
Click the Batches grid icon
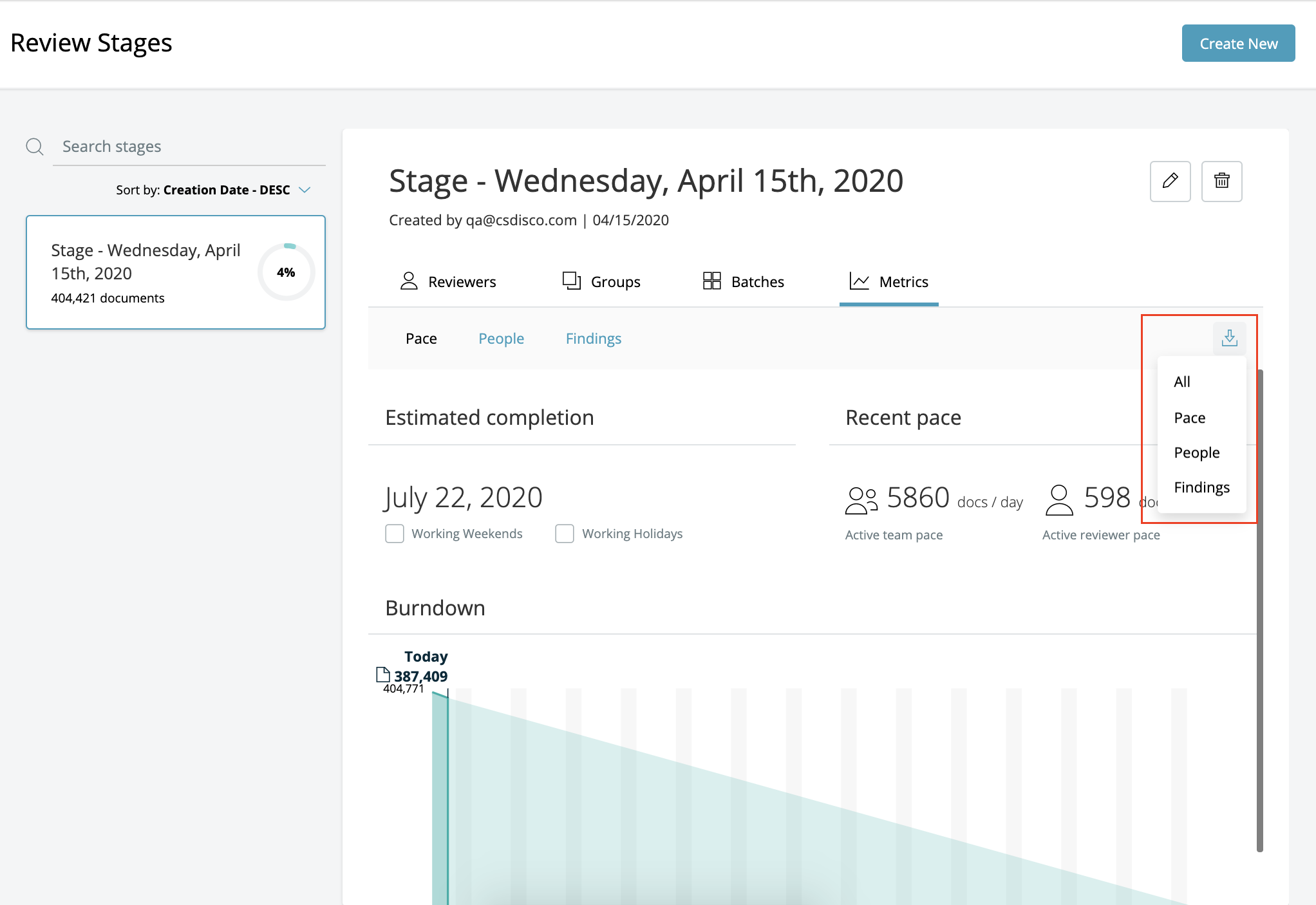712,281
